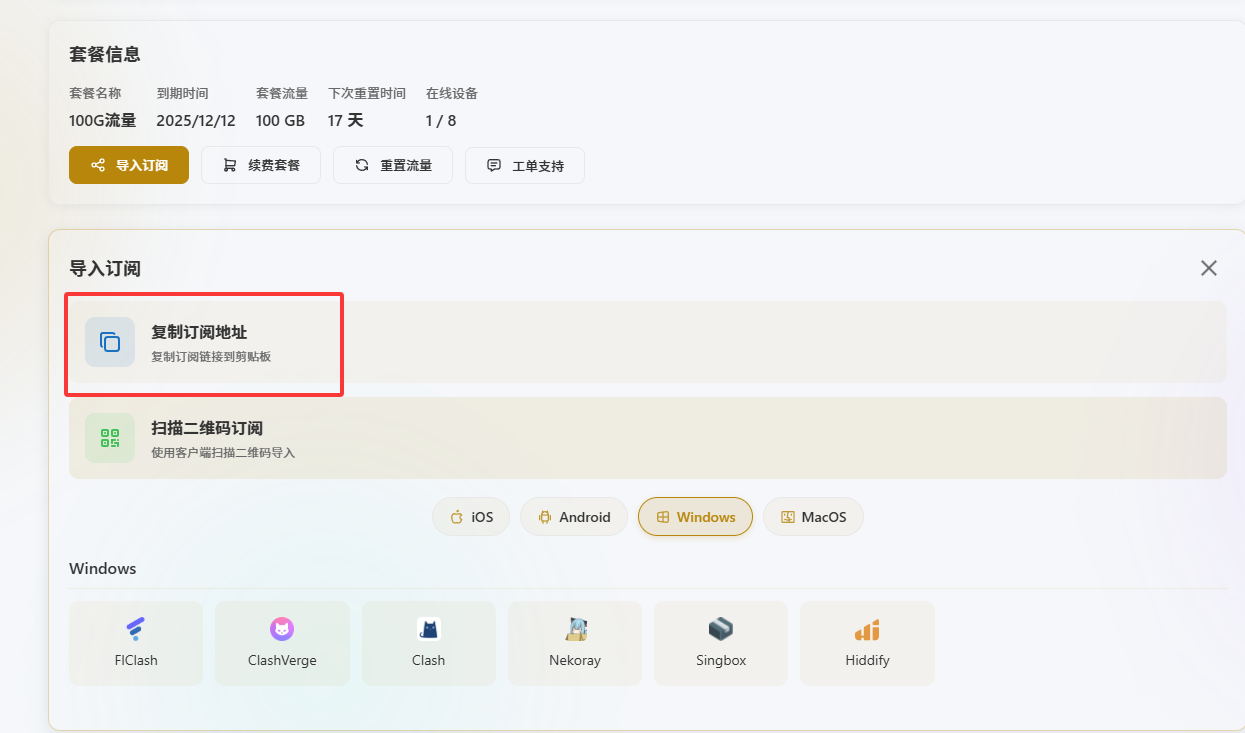1245x733 pixels.
Task: Click the Singbox cube icon
Action: 721,629
